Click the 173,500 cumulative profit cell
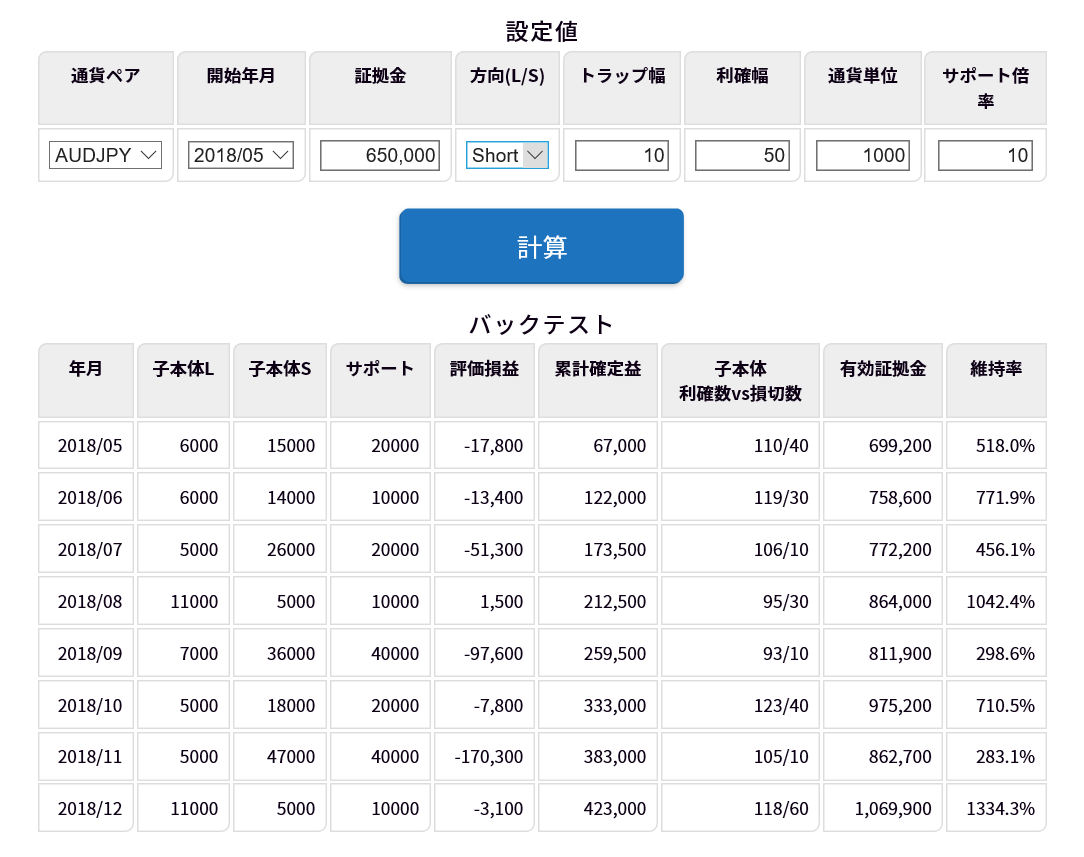Image resolution: width=1084 pixels, height=857 pixels. click(x=598, y=549)
